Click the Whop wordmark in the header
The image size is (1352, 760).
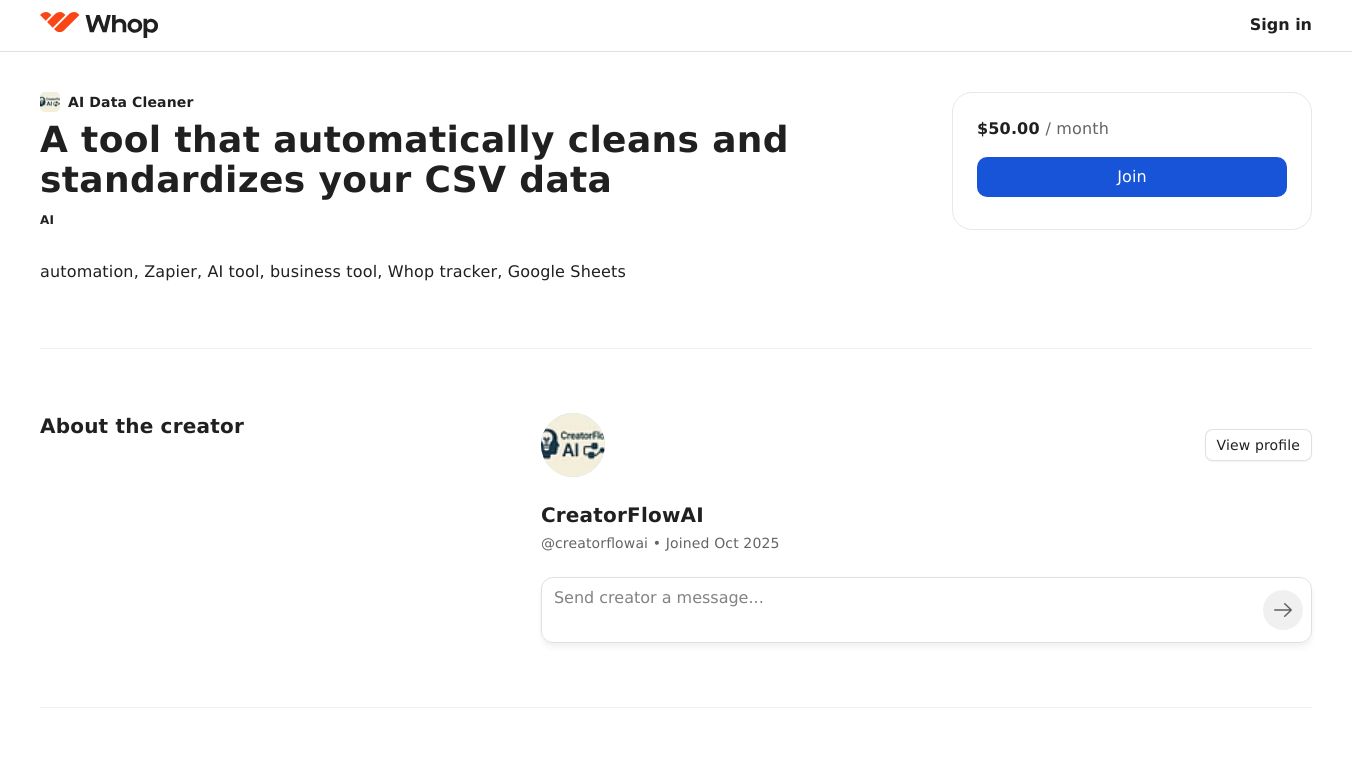(122, 24)
